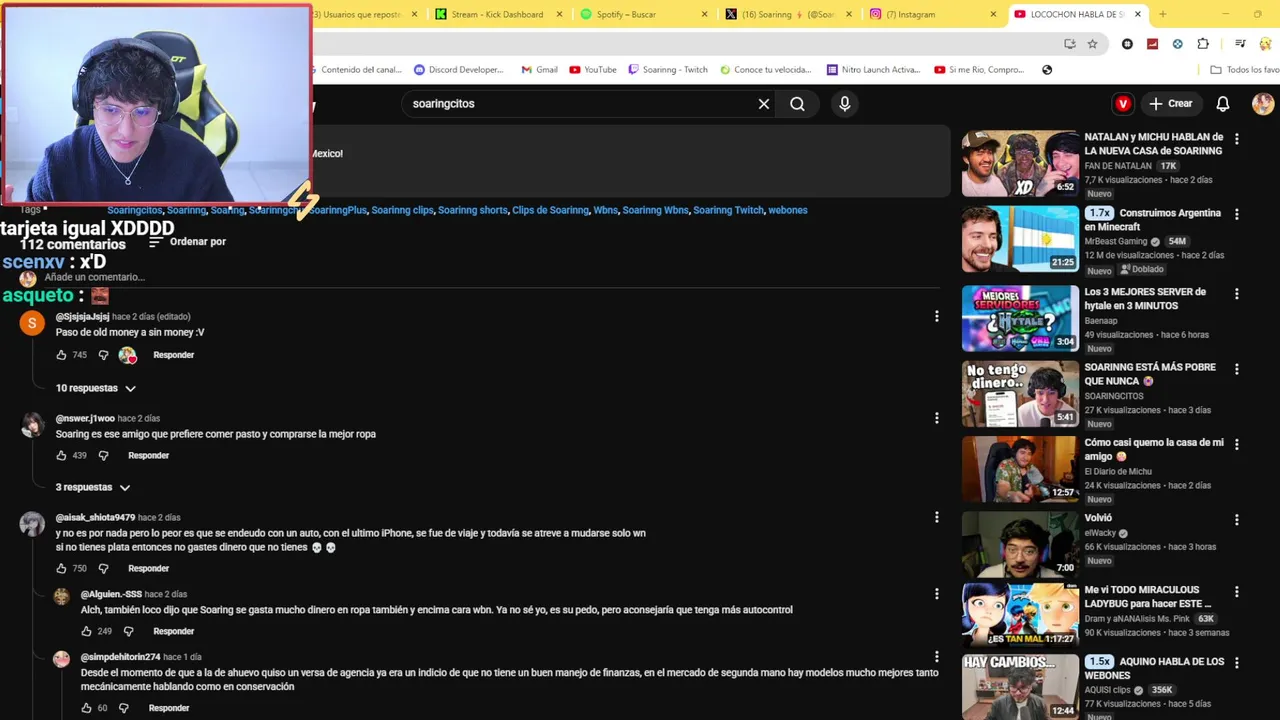Dislike @aisak_shiota9479's comment
This screenshot has width=1280, height=720.
click(x=103, y=569)
